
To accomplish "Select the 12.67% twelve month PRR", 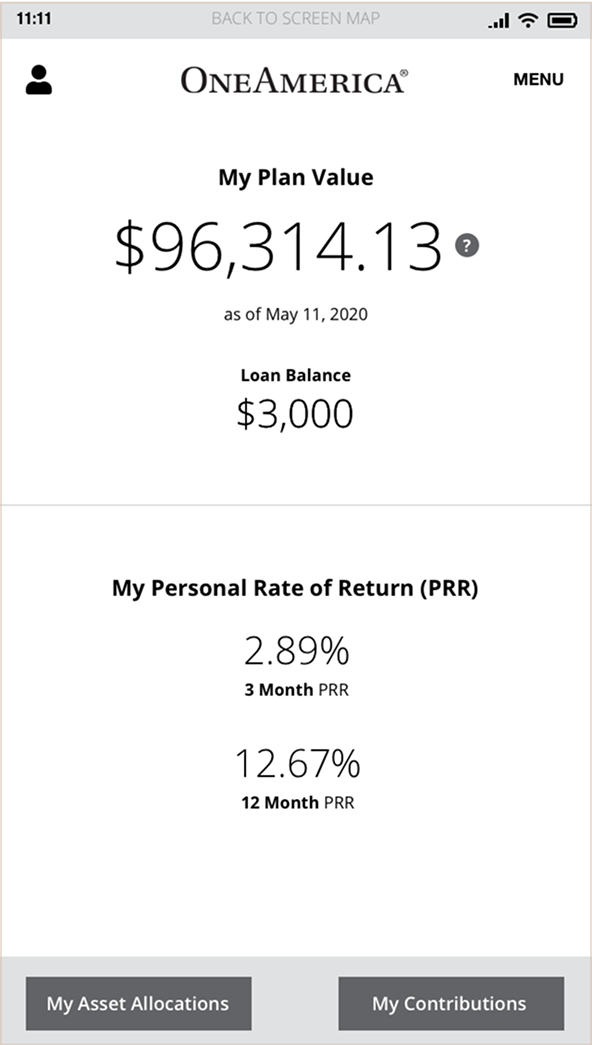I will tap(297, 764).
